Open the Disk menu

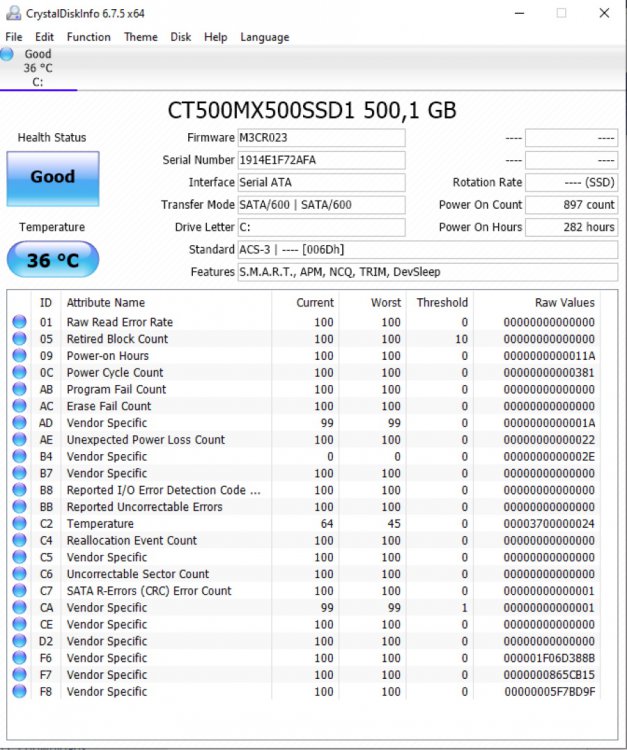click(180, 37)
